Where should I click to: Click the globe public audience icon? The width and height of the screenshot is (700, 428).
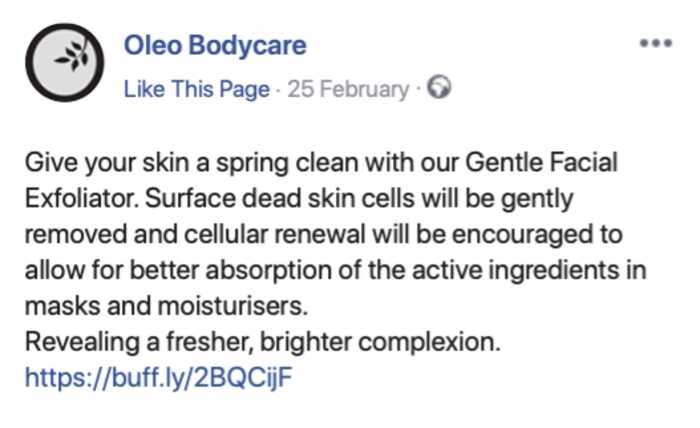[x=438, y=89]
